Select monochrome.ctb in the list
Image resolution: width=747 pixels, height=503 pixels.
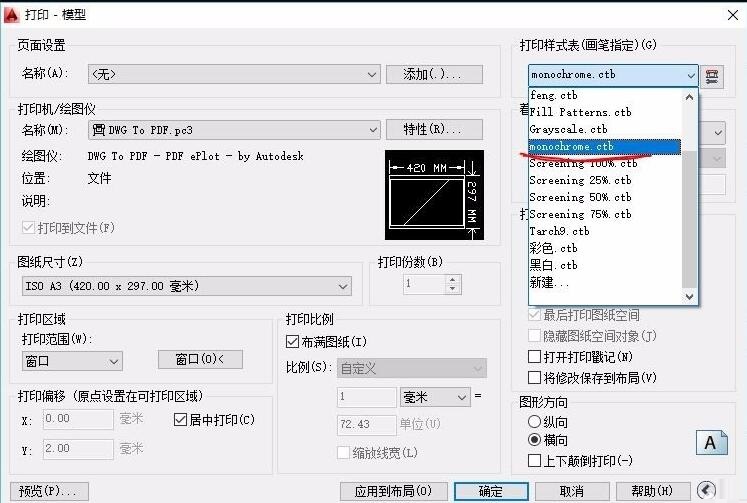pyautogui.click(x=605, y=147)
